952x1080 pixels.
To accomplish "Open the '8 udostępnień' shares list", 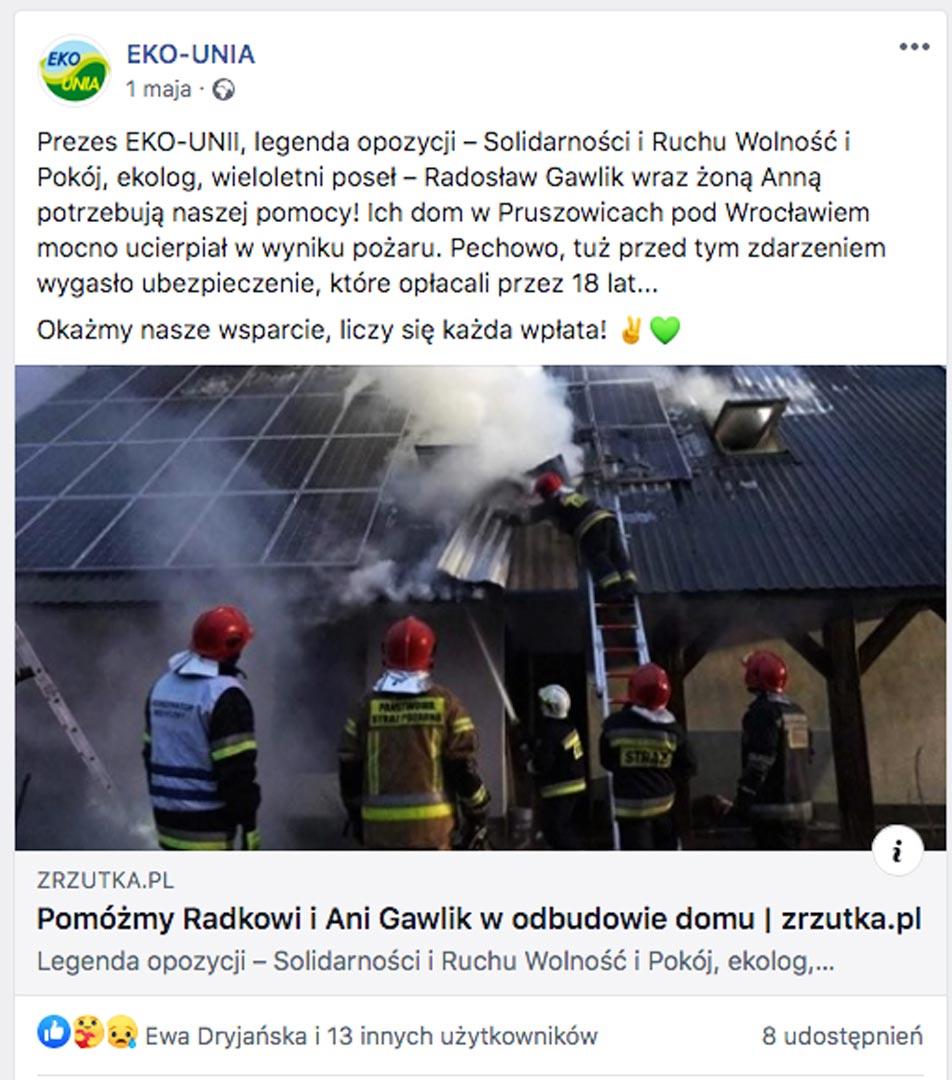I will coord(842,1036).
